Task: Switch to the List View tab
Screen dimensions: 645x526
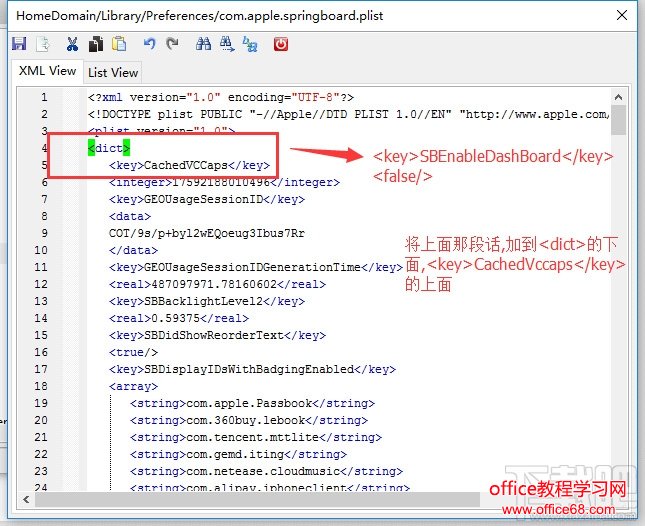Action: [x=113, y=72]
